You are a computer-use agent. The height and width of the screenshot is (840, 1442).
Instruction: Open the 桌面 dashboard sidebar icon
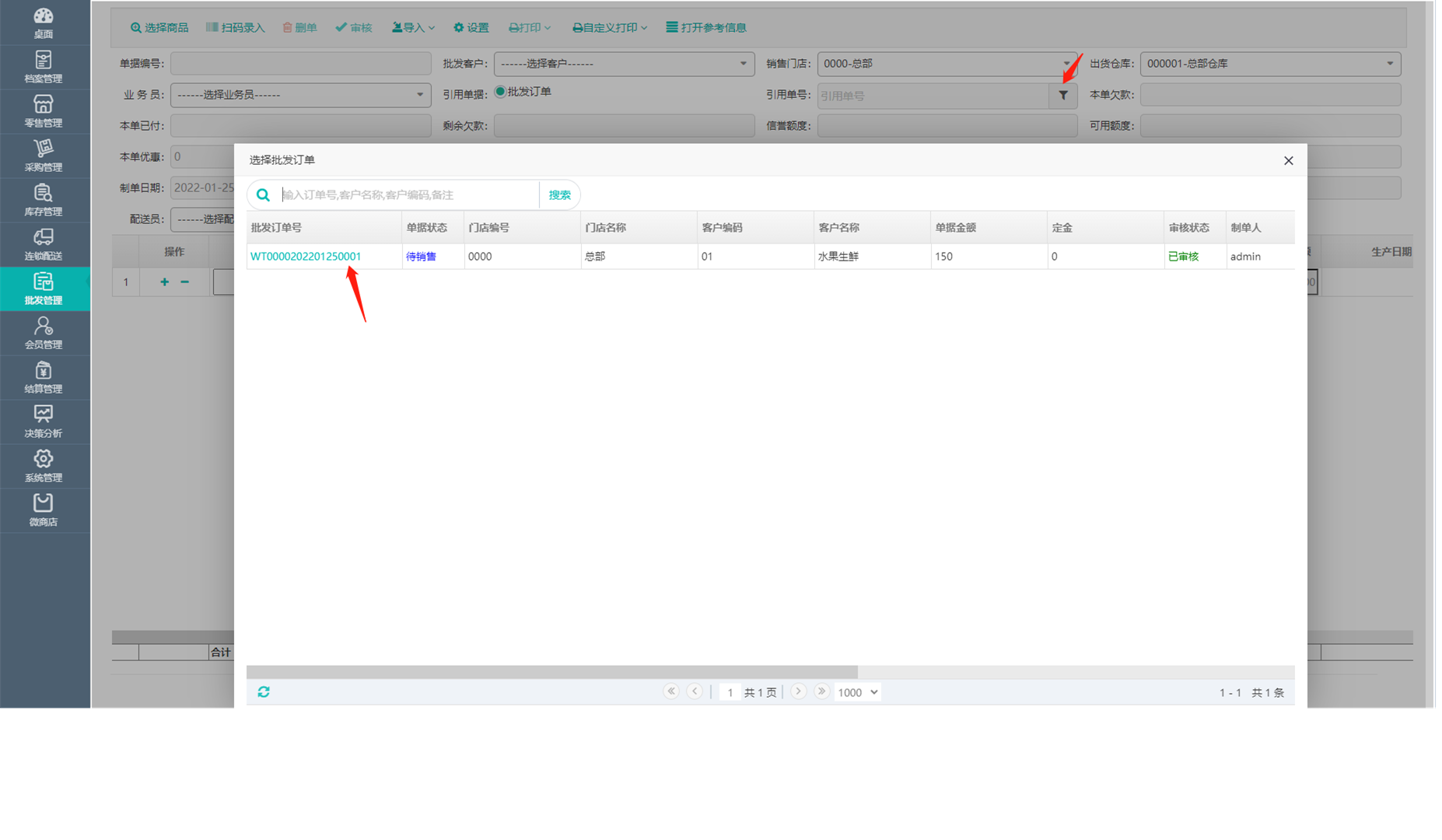(x=44, y=23)
